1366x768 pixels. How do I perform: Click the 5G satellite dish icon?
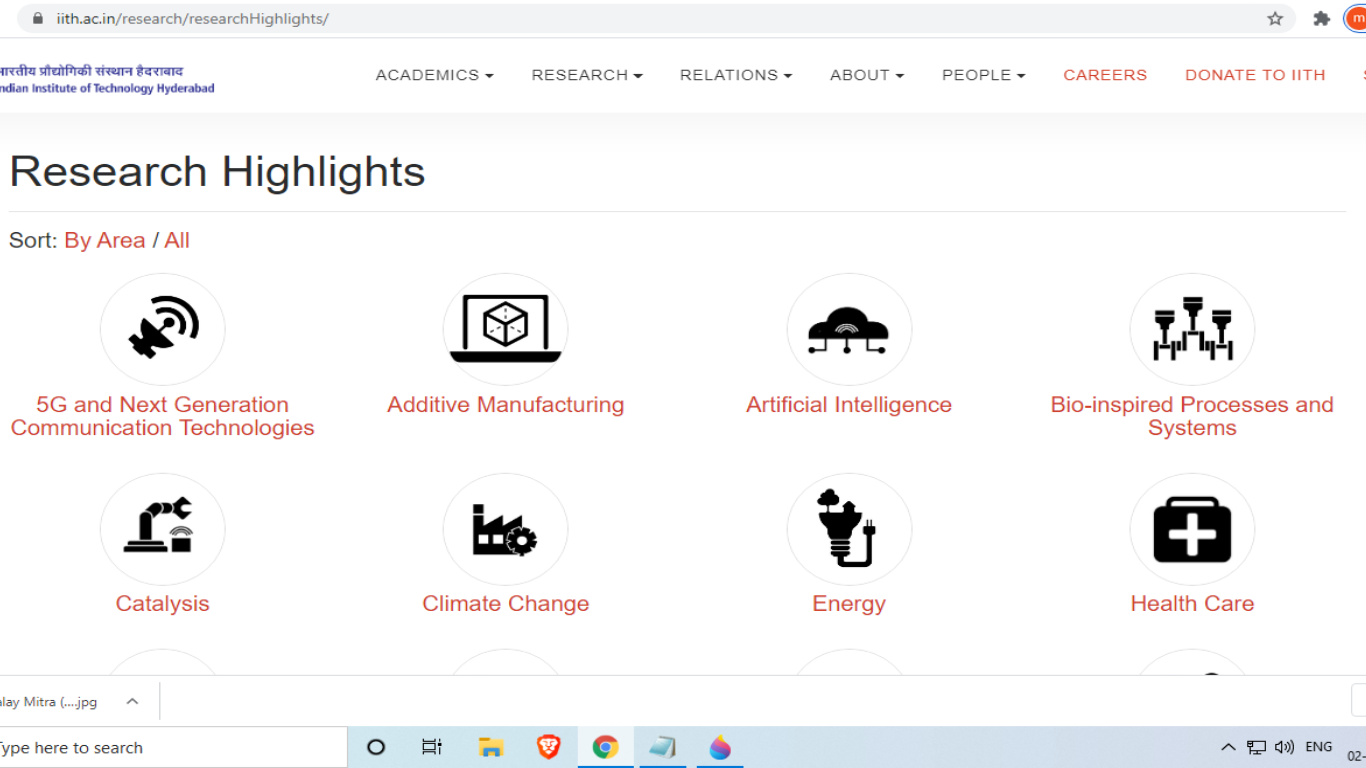(x=162, y=329)
